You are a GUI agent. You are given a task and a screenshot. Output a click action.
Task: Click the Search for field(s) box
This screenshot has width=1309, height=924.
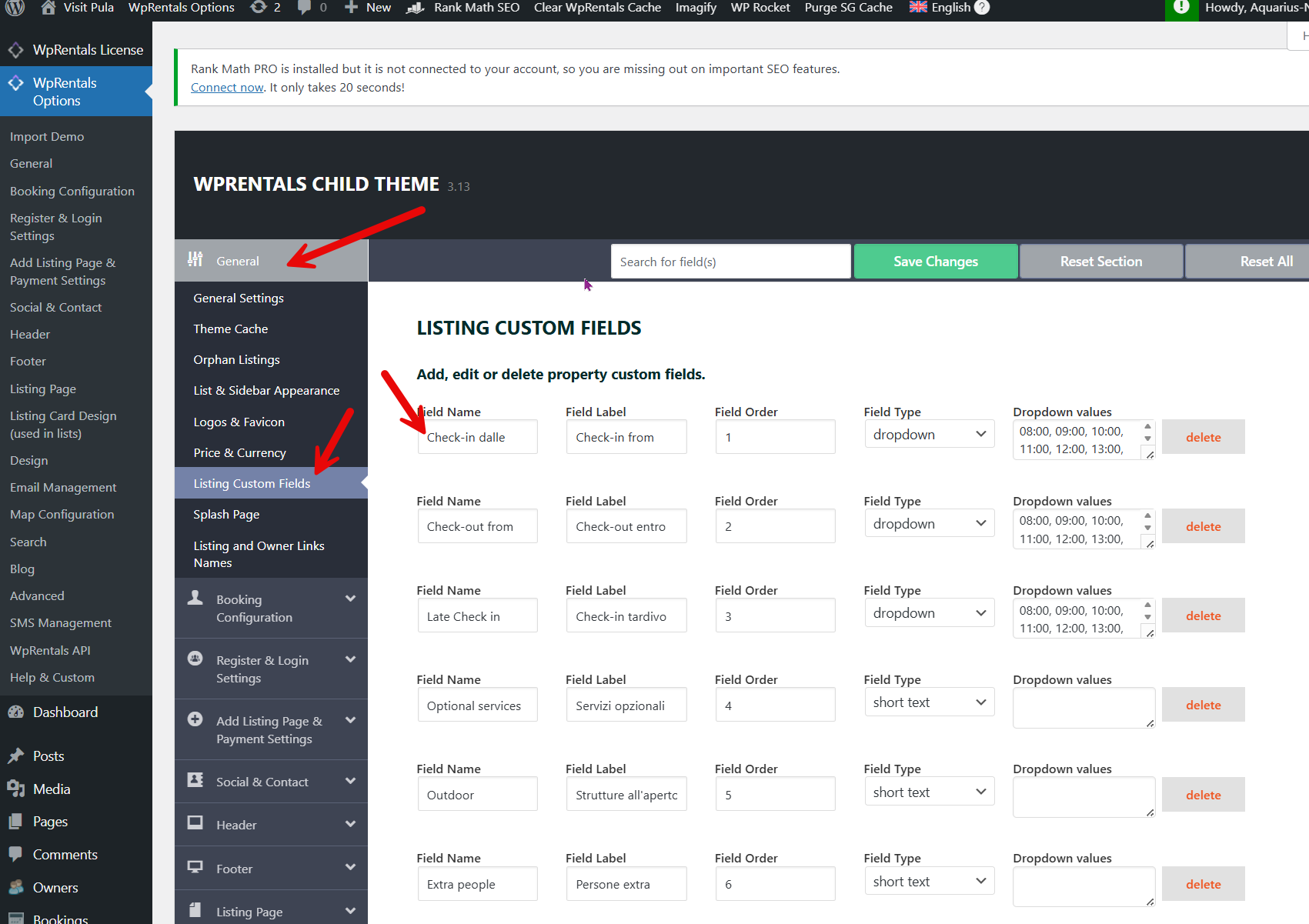tap(731, 262)
